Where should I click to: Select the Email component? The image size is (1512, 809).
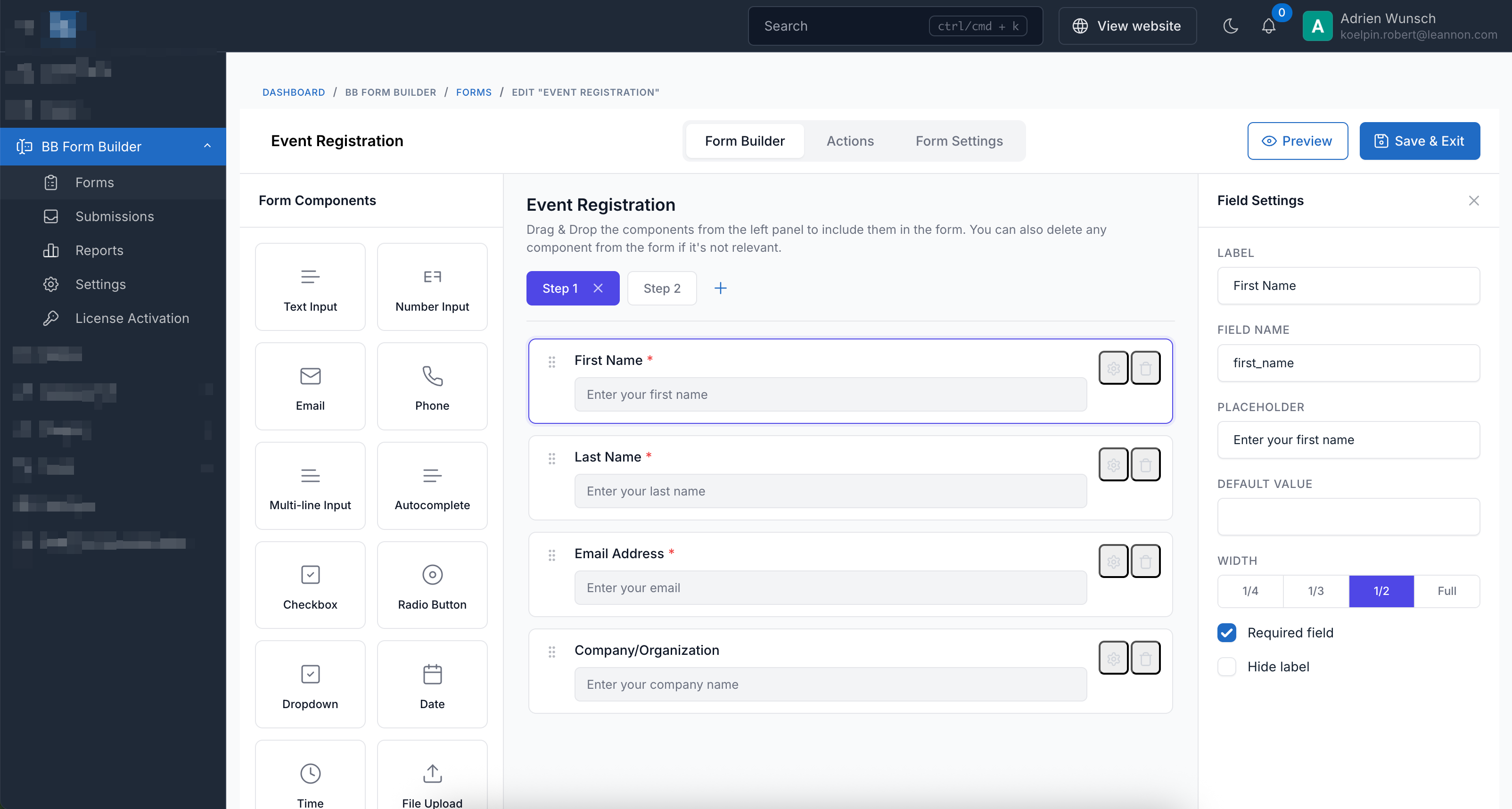pyautogui.click(x=309, y=386)
